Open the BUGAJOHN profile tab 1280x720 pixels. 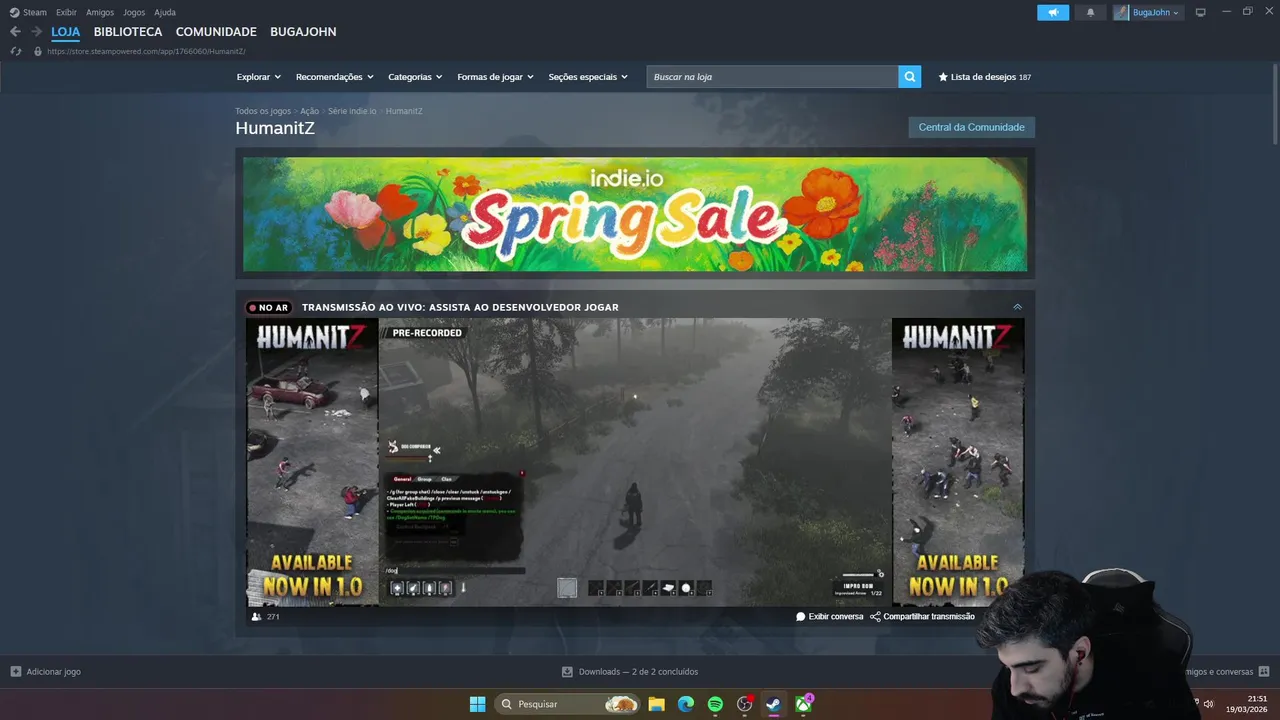click(x=303, y=32)
